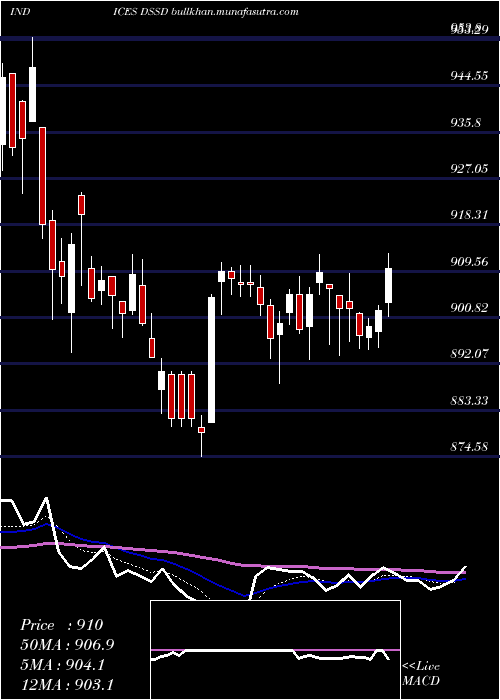This screenshot has width=500, height=700.
Task: Click the IND title text at top left
Action: (20, 12)
